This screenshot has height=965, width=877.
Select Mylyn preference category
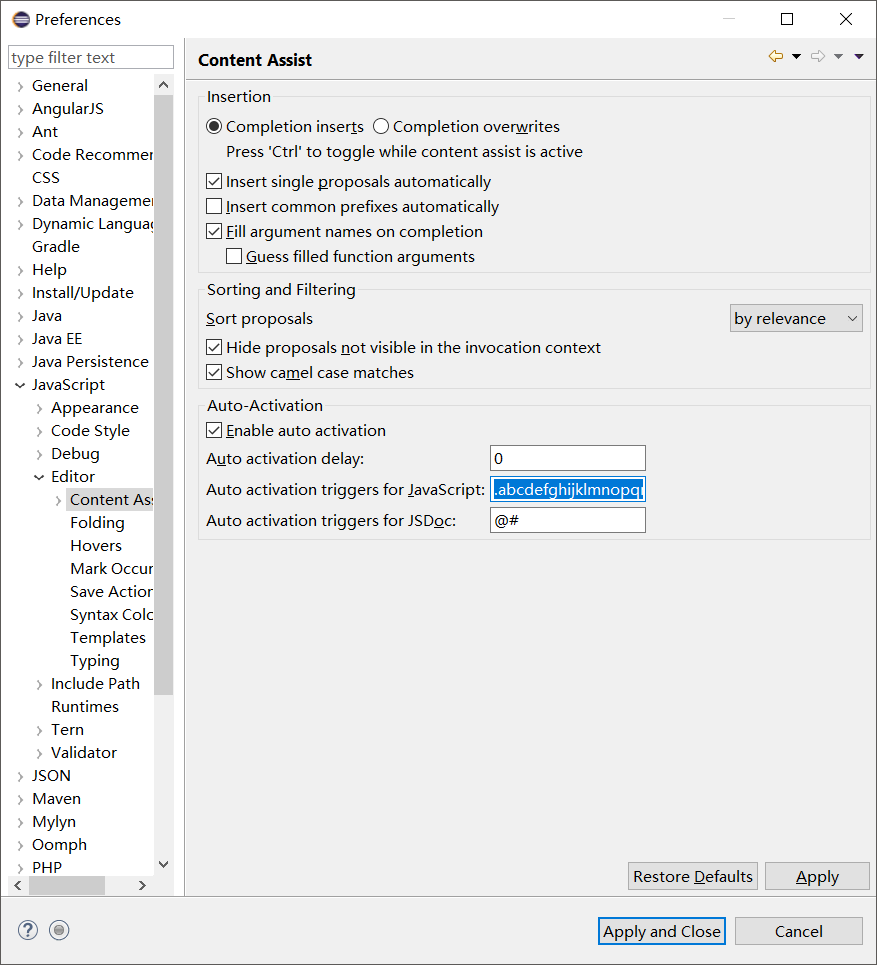54,822
